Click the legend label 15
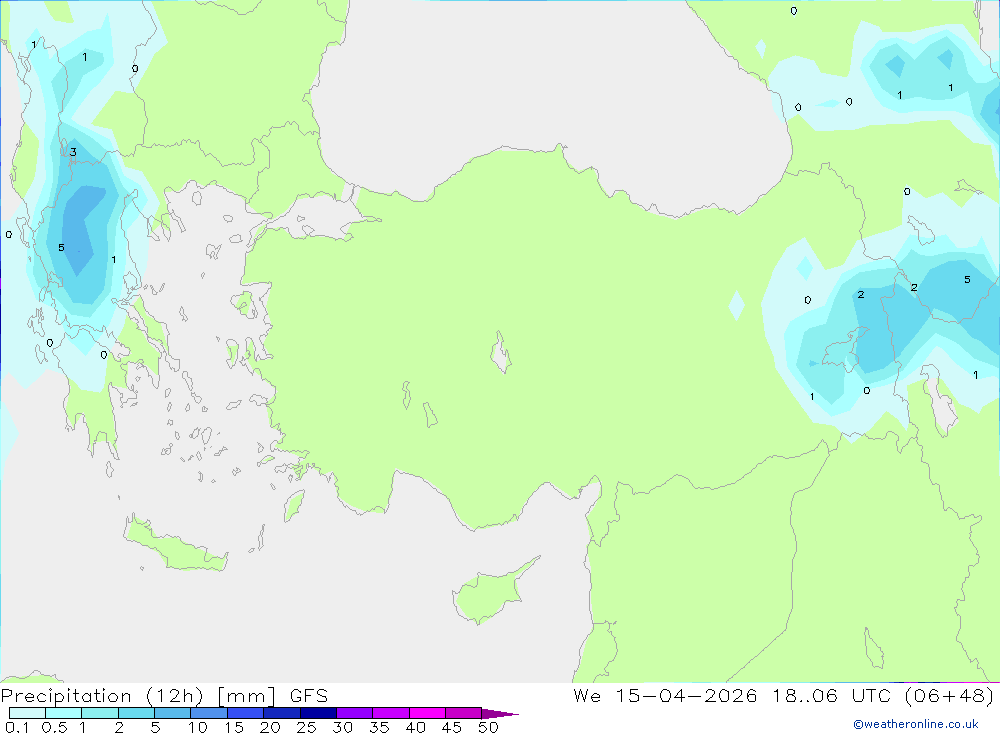Image resolution: width=1000 pixels, height=733 pixels. click(234, 727)
